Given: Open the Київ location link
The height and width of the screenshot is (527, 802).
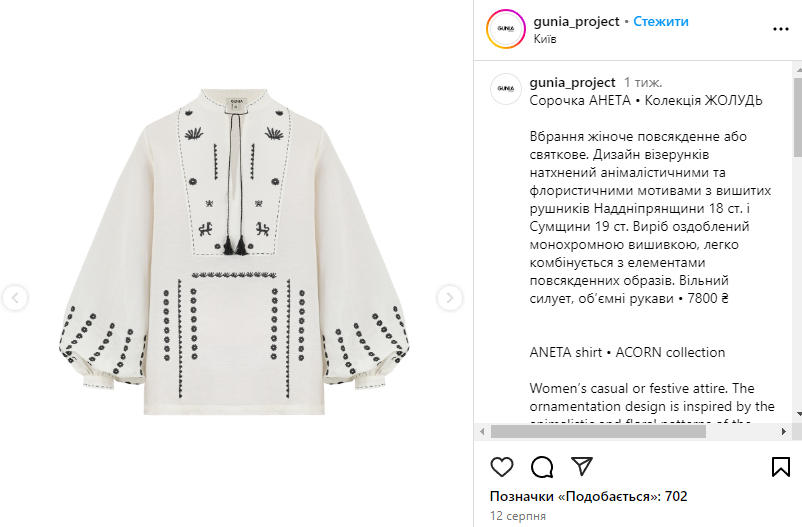Looking at the screenshot, I should [545, 39].
